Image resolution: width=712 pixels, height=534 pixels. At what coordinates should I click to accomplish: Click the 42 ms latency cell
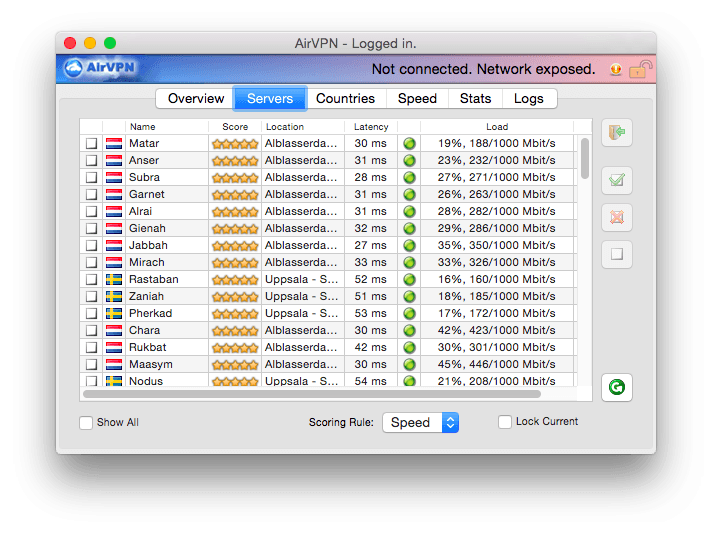click(371, 347)
